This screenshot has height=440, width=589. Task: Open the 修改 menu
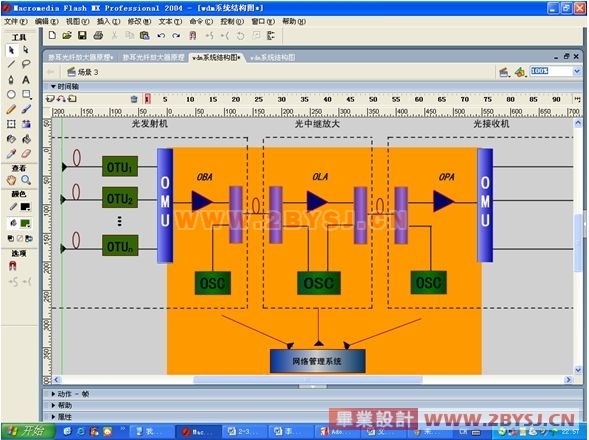coord(139,21)
